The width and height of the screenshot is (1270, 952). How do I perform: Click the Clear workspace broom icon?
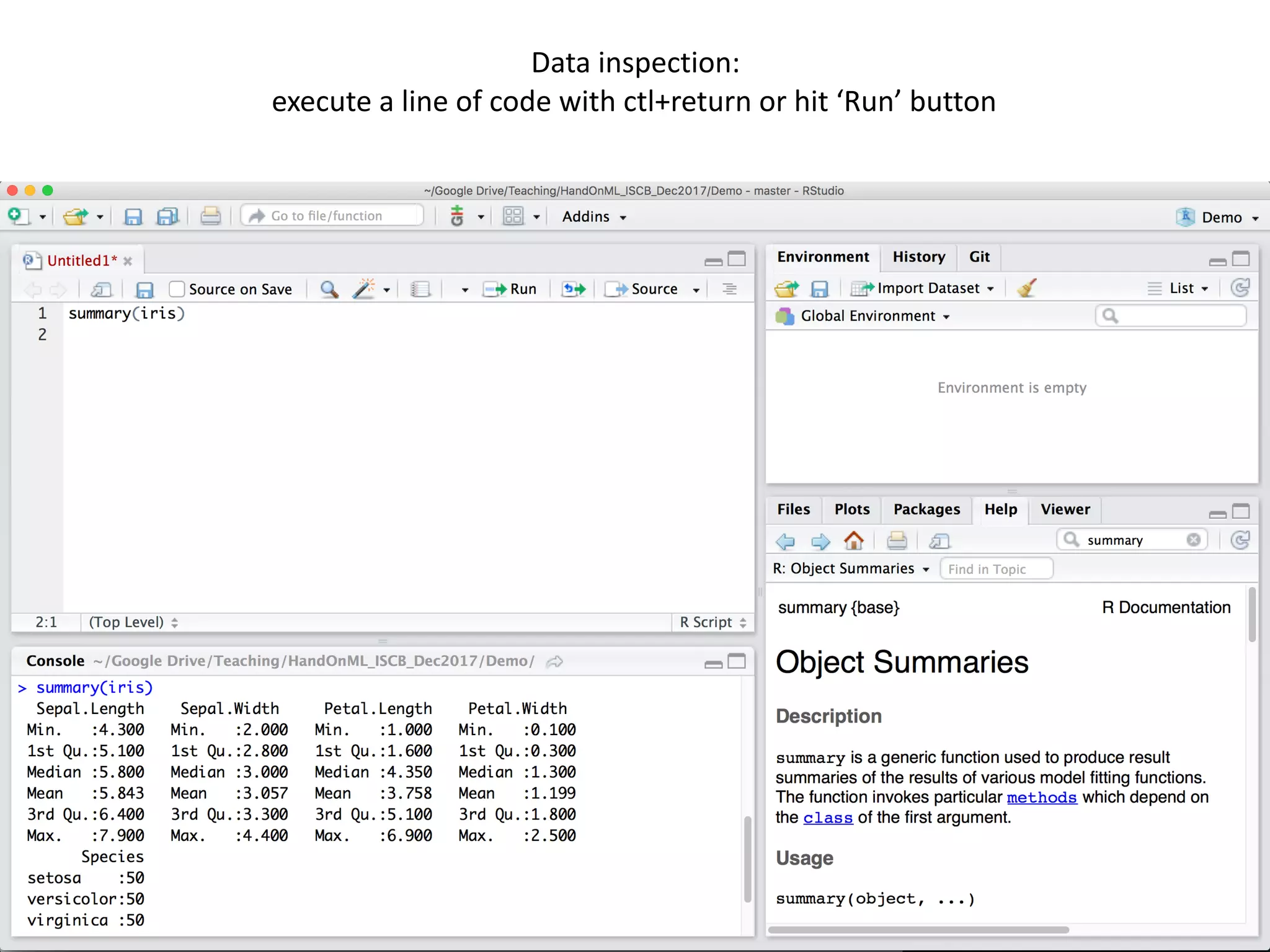1027,288
